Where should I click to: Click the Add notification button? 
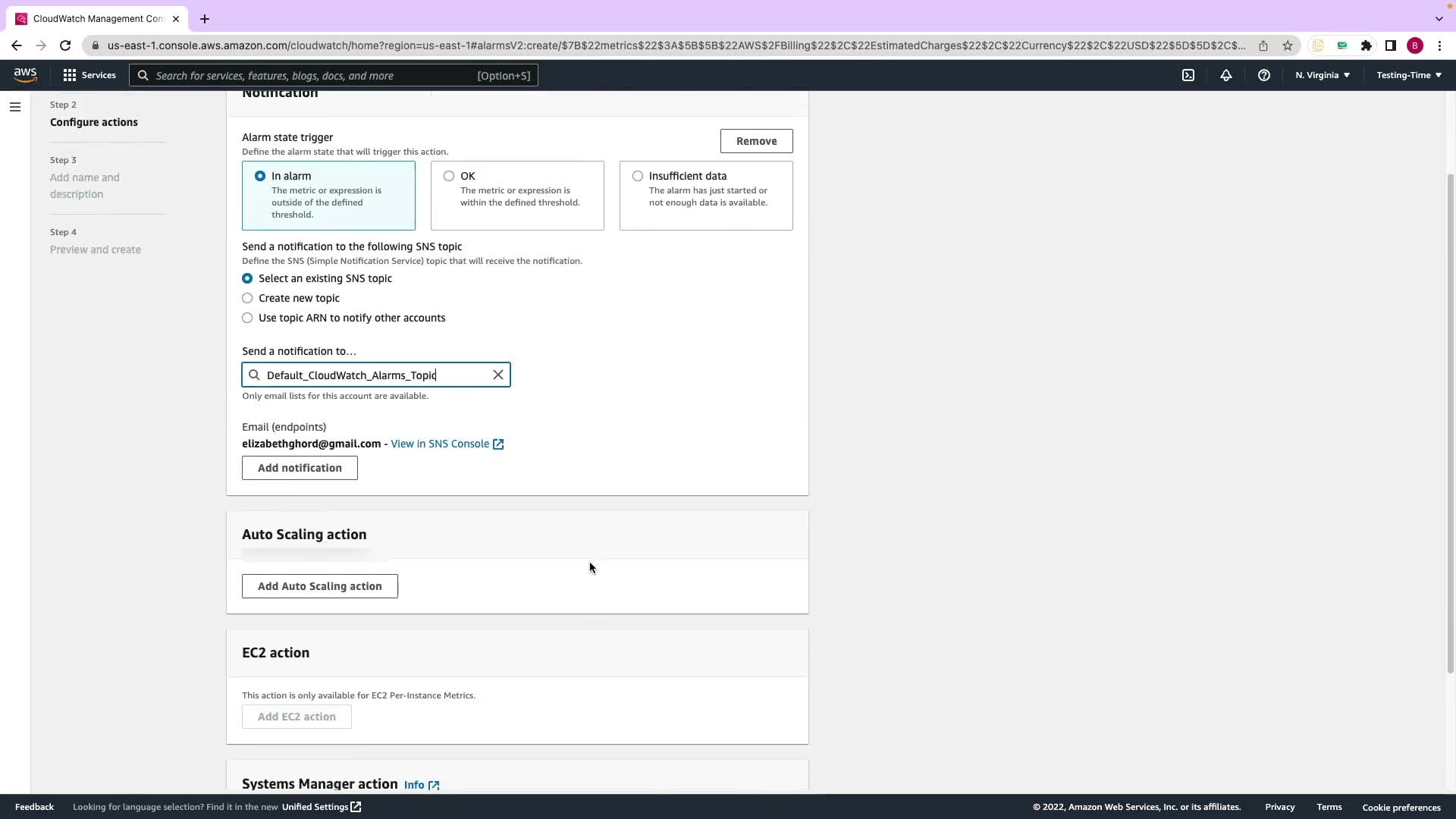coord(300,468)
